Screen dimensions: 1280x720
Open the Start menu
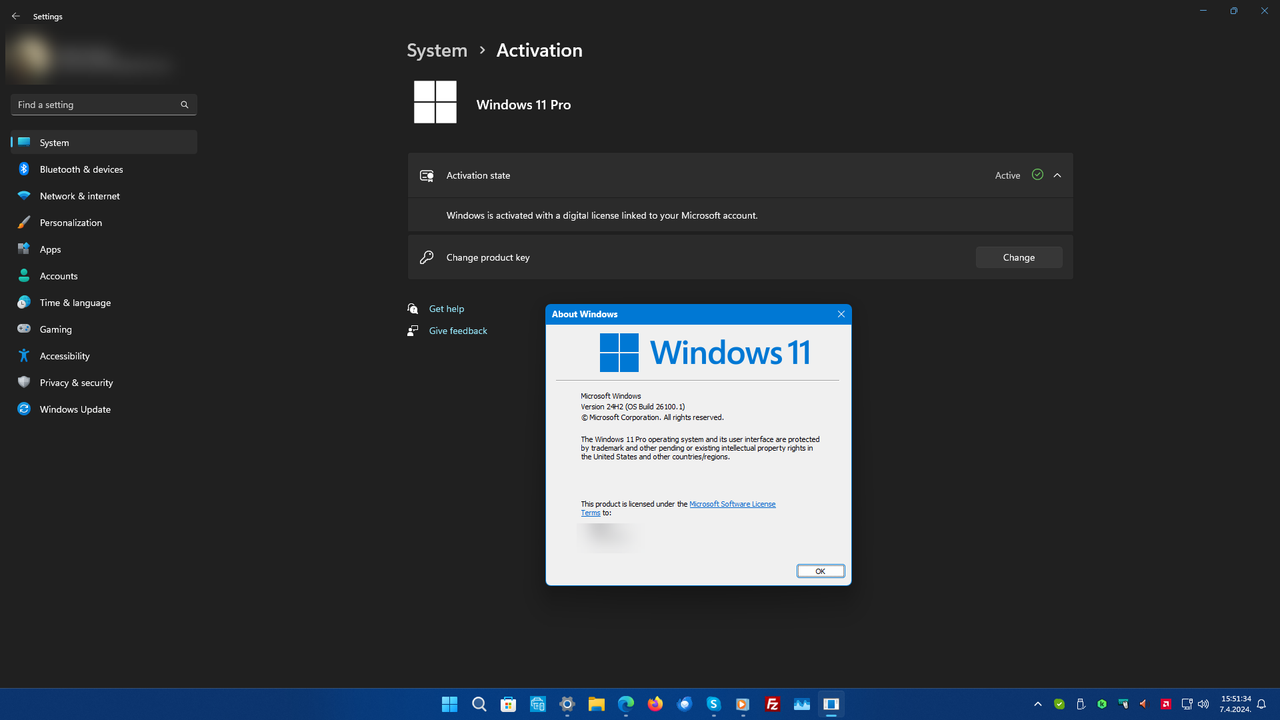(450, 704)
